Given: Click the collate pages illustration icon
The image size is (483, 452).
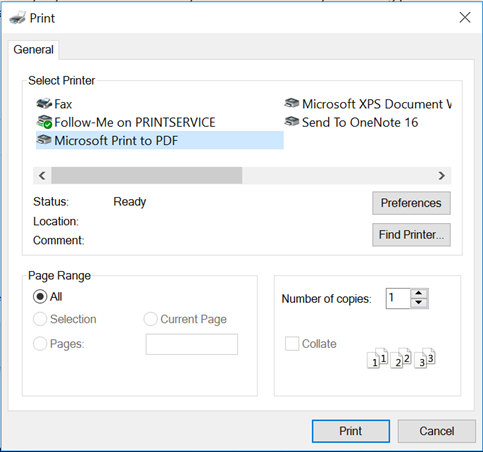Looking at the screenshot, I should pos(401,358).
